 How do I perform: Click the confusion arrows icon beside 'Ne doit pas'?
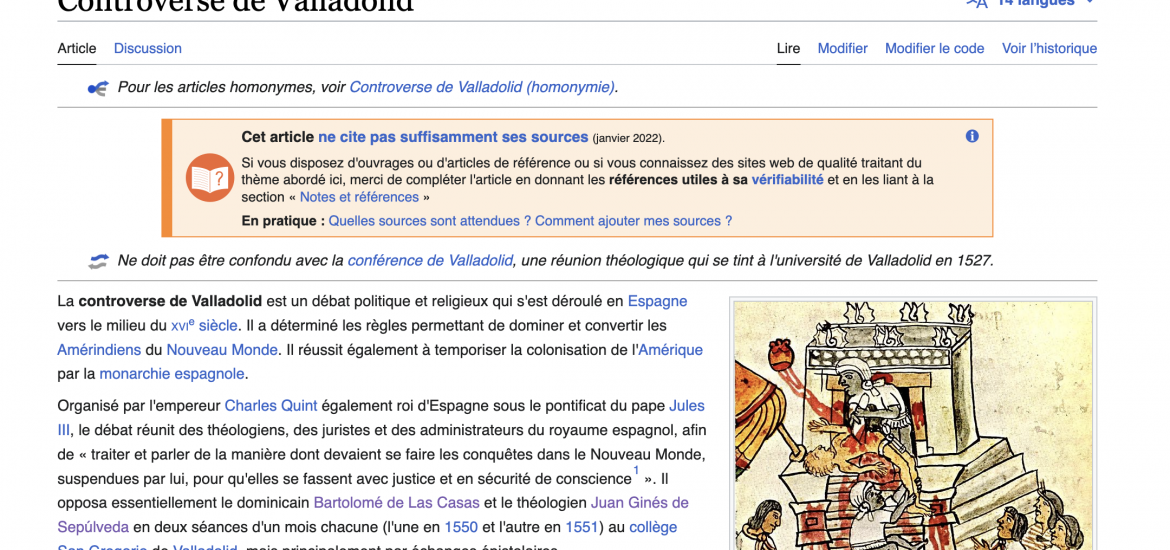(x=98, y=261)
